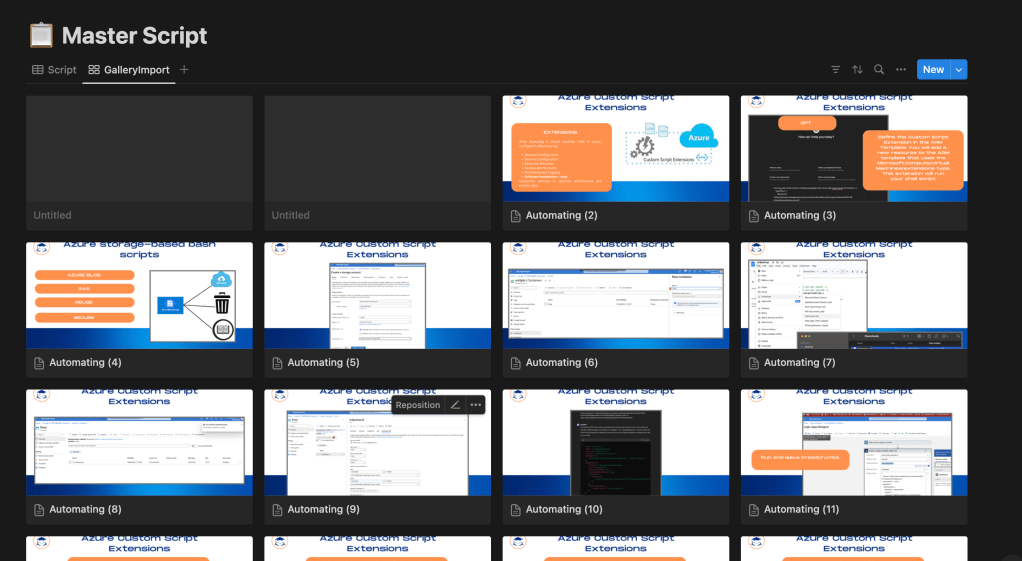The height and width of the screenshot is (561, 1022).
Task: Open the Automating (2) card thumbnail
Action: 616,149
